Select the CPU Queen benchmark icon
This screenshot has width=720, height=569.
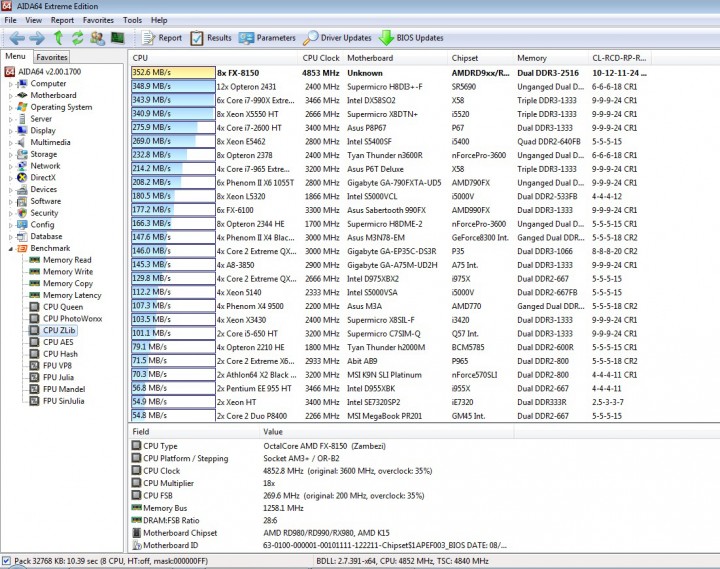tap(34, 307)
